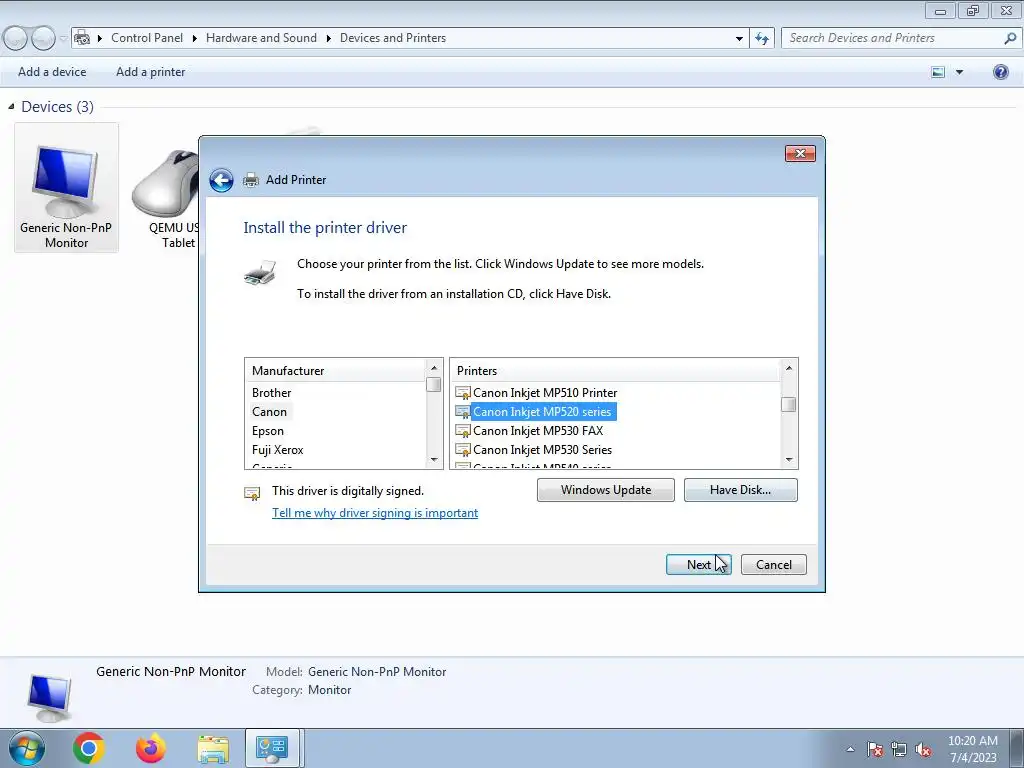Click the network status tray icon
Image resolution: width=1024 pixels, height=768 pixels.
click(x=899, y=750)
